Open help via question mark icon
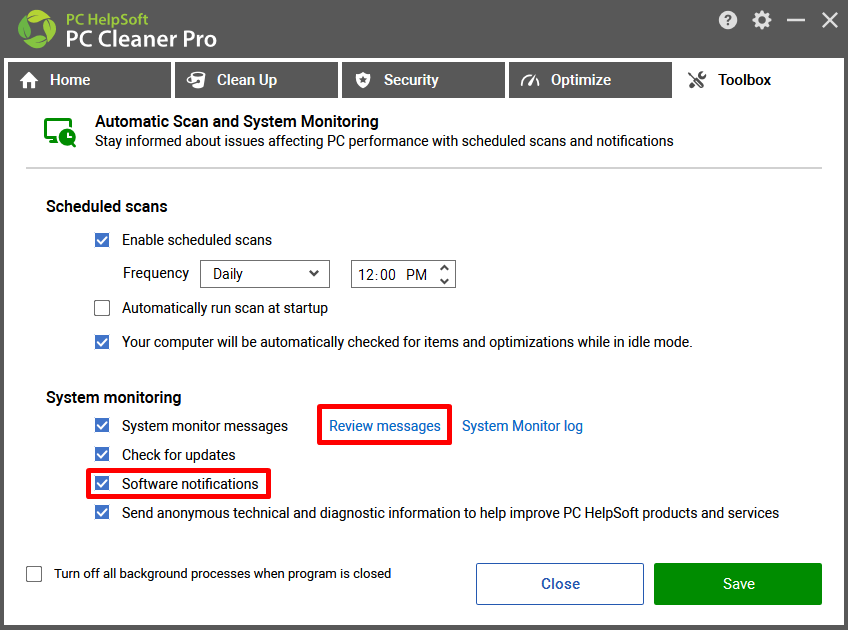 [727, 21]
